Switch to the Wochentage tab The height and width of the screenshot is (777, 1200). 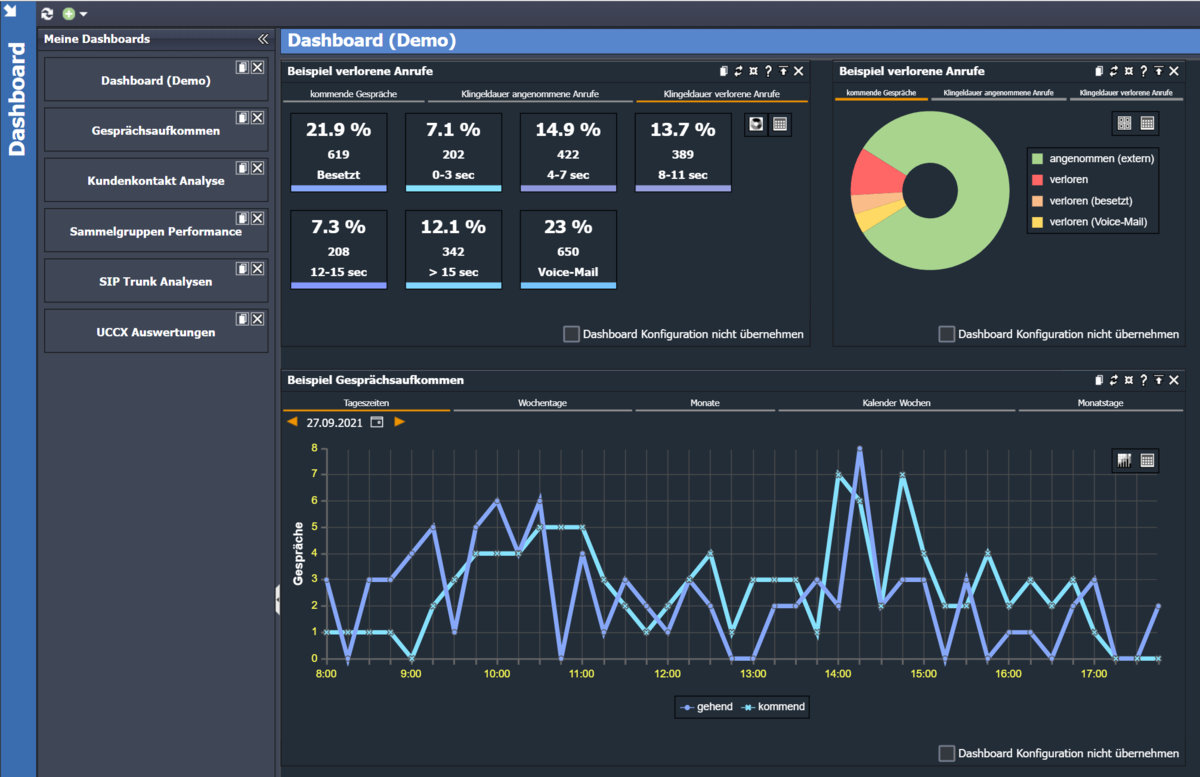tap(543, 403)
